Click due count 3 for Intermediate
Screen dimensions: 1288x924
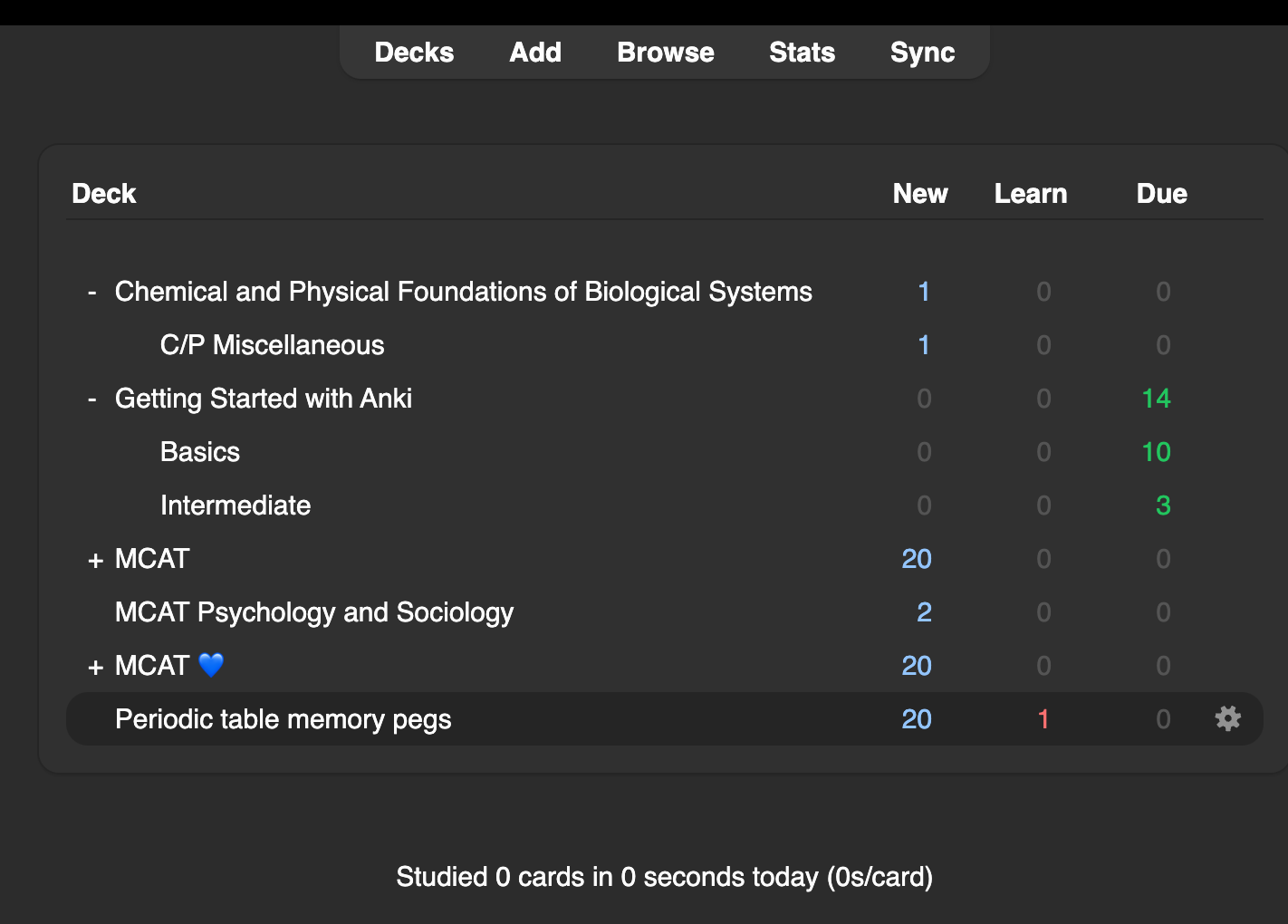click(1163, 505)
